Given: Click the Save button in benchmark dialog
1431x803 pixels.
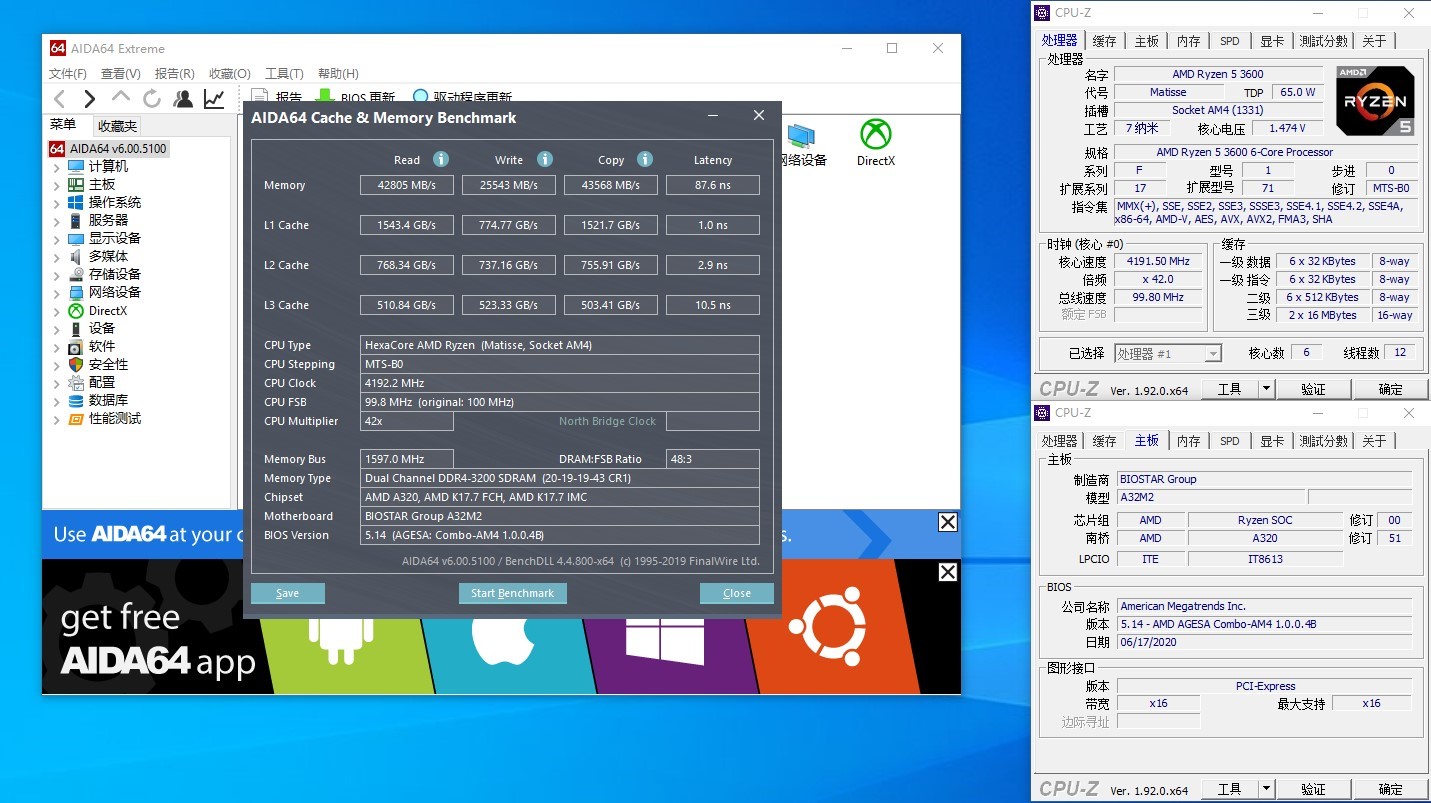Looking at the screenshot, I should point(288,593).
